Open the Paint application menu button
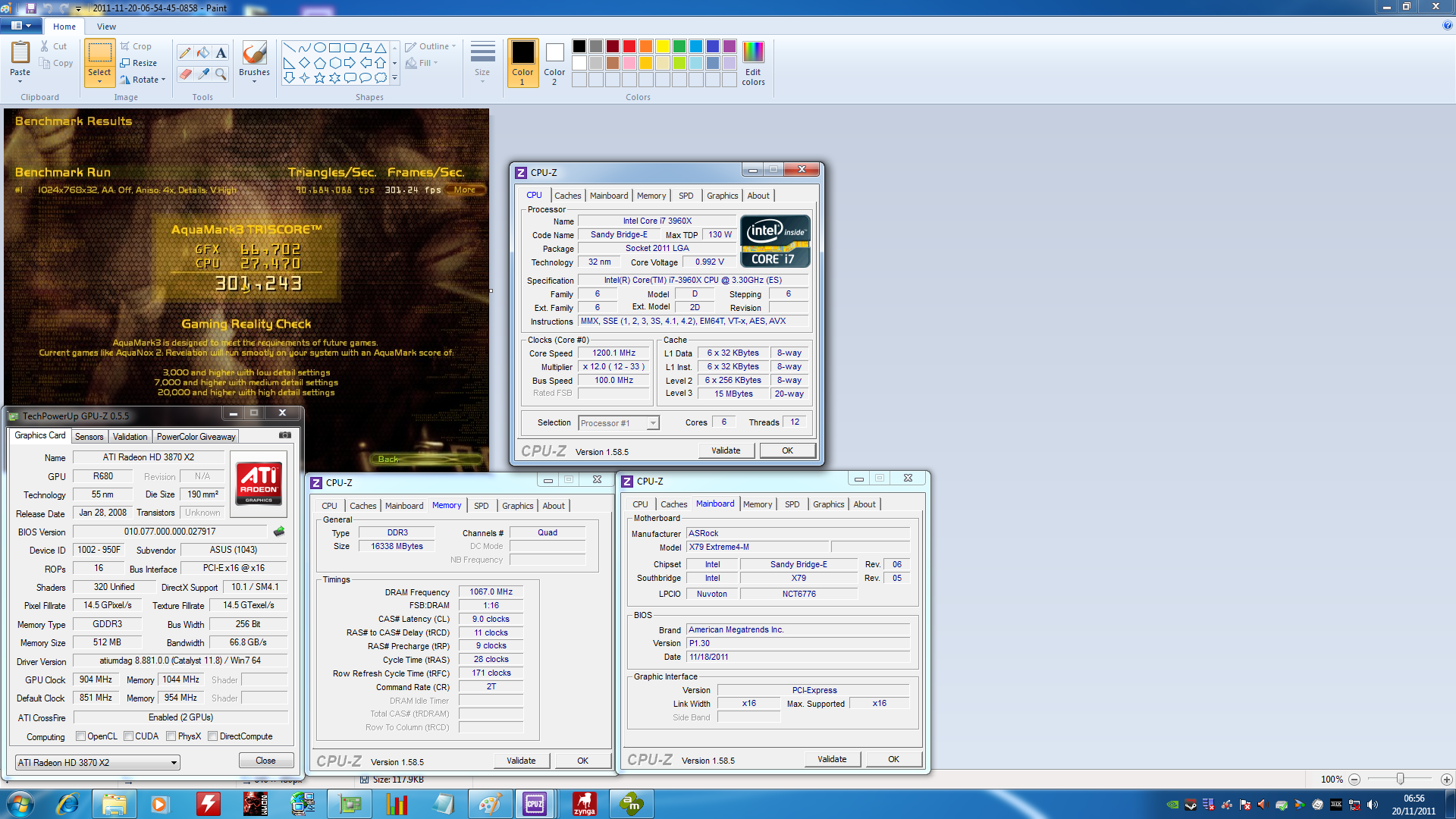This screenshot has width=1456, height=819. pos(21,26)
